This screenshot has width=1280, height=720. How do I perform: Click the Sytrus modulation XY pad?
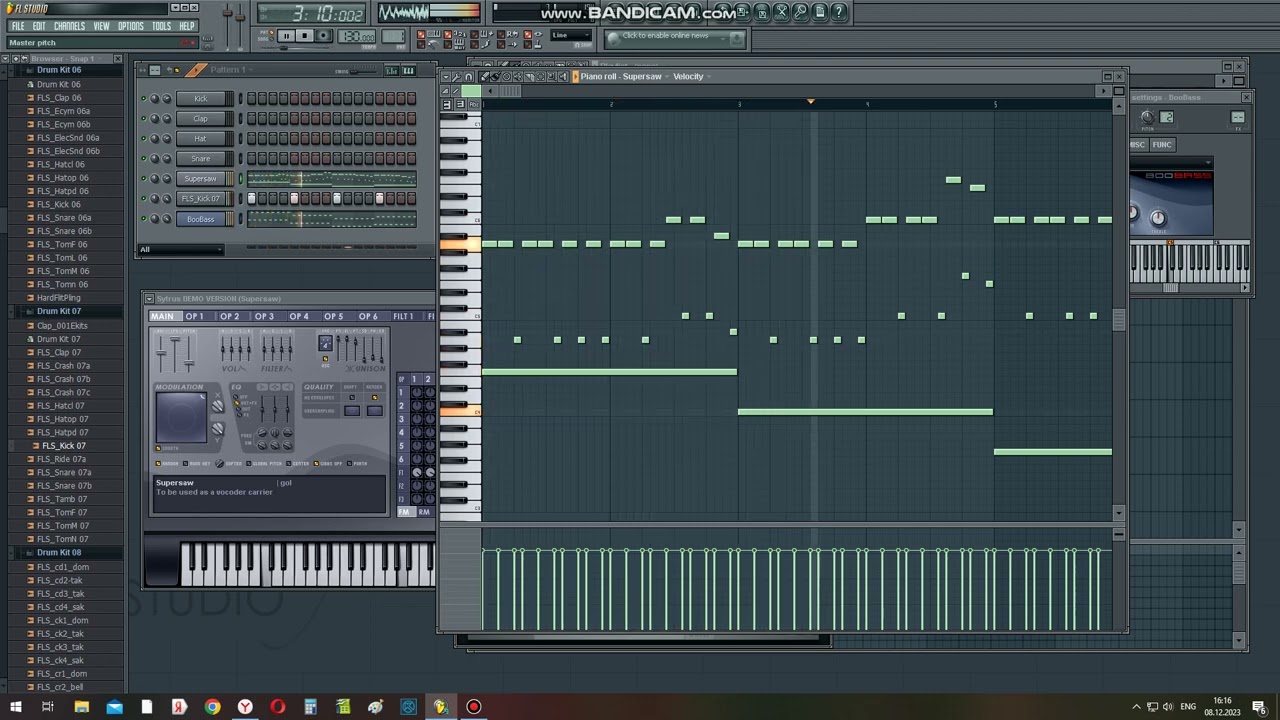[x=181, y=418]
